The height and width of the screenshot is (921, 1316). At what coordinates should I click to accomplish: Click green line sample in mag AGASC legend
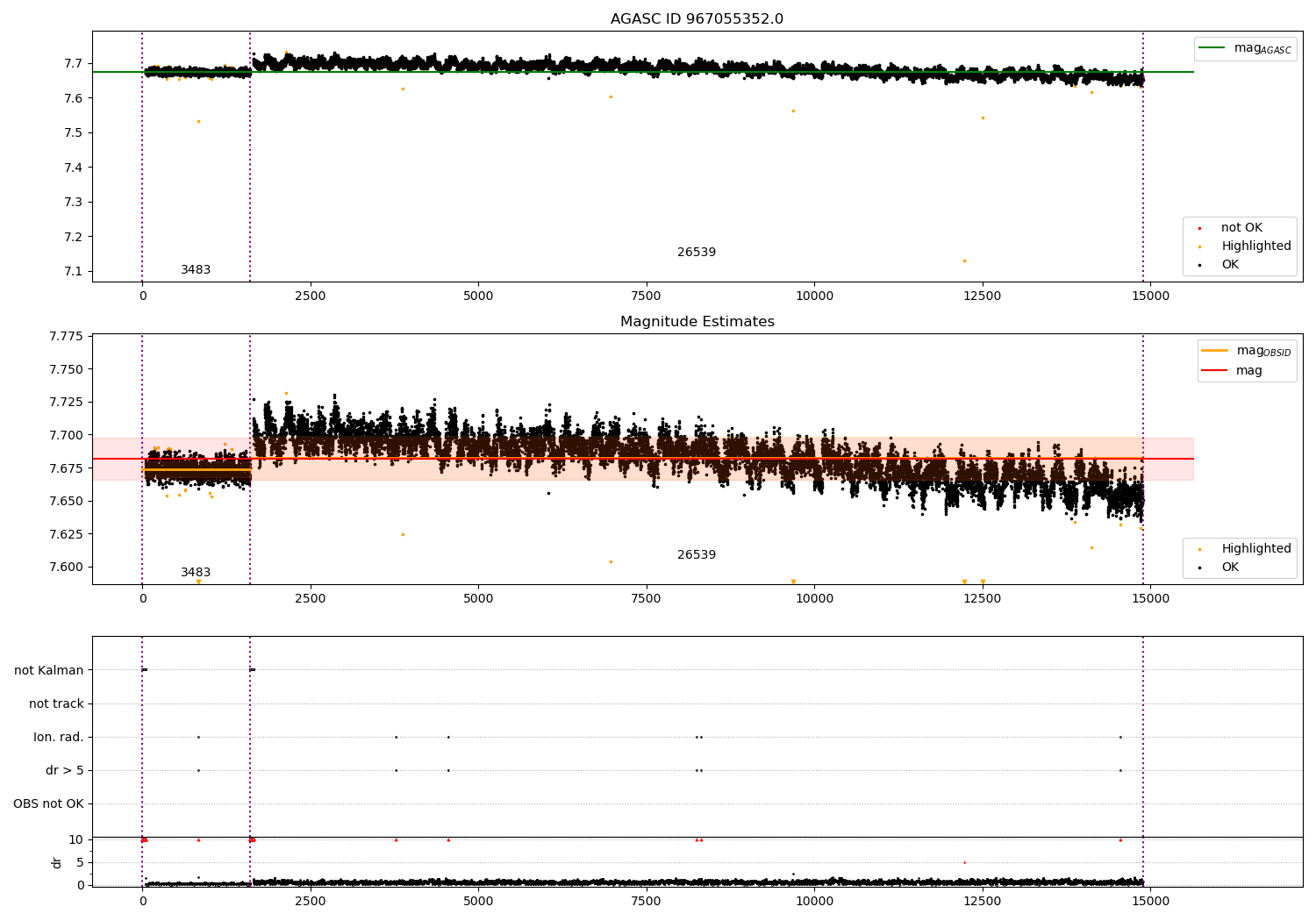[x=1212, y=48]
